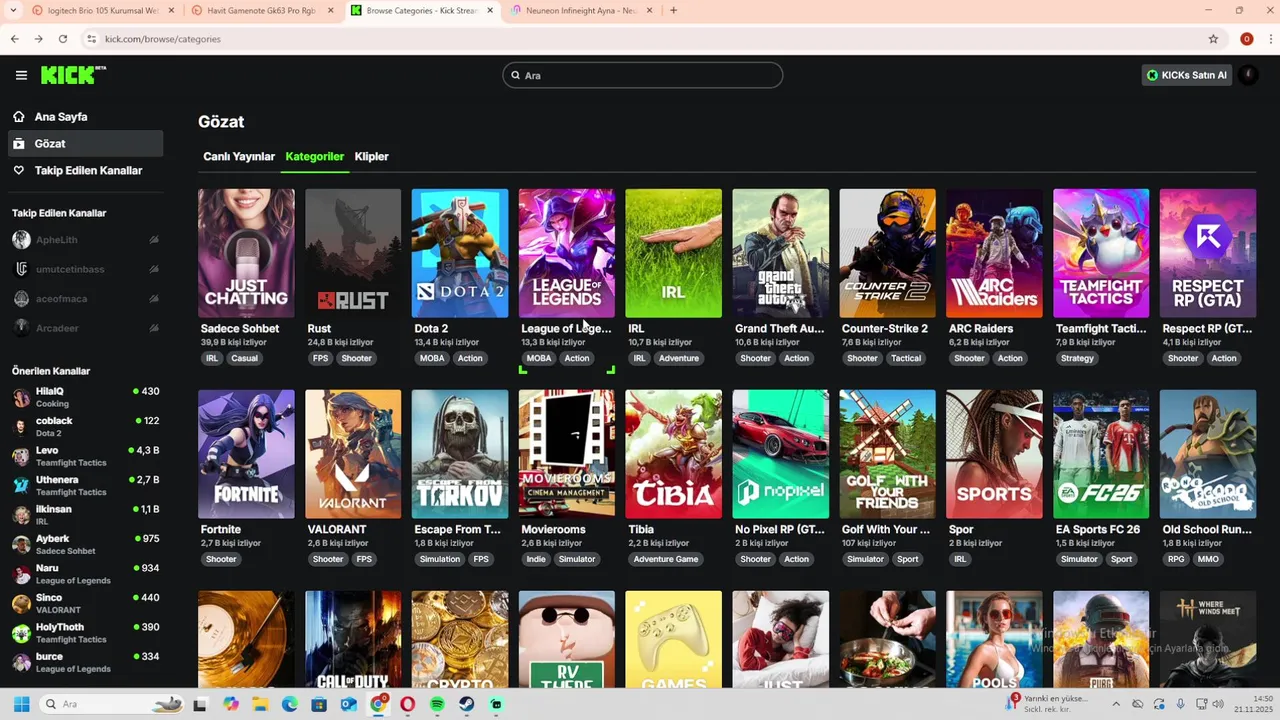Click the Copilot icon in the taskbar
This screenshot has height=720, width=1280.
(x=231, y=704)
